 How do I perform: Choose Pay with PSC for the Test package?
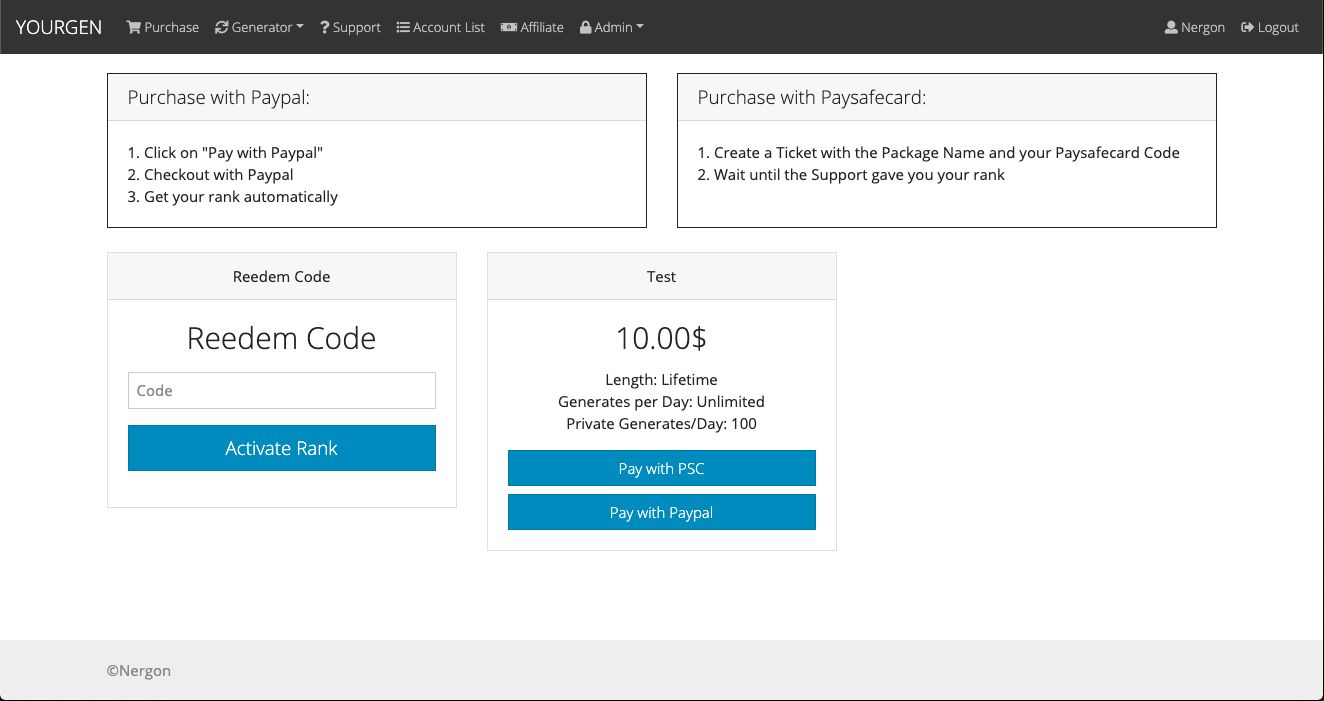point(661,468)
